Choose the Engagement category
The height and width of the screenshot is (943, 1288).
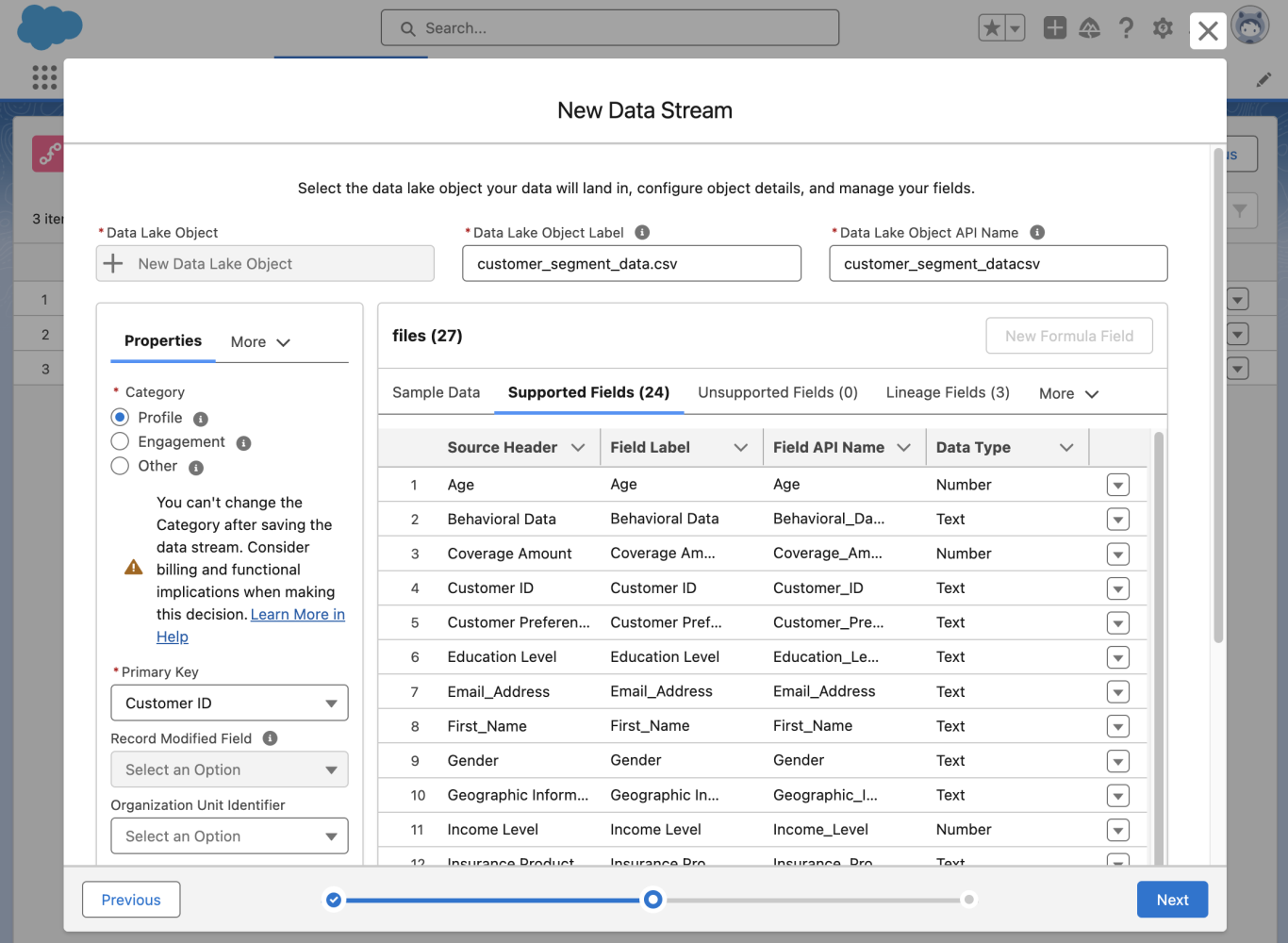click(x=120, y=441)
